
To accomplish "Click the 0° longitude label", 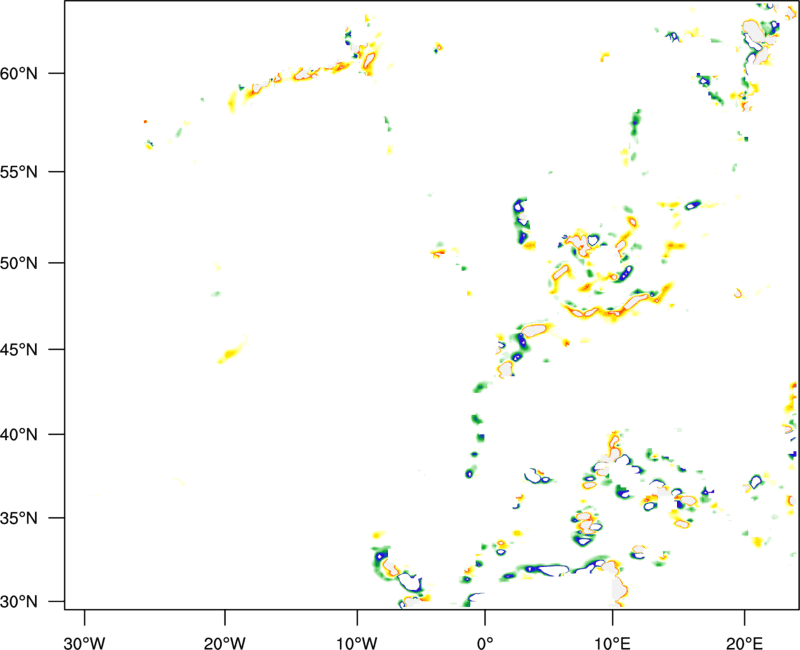I will pos(485,643).
